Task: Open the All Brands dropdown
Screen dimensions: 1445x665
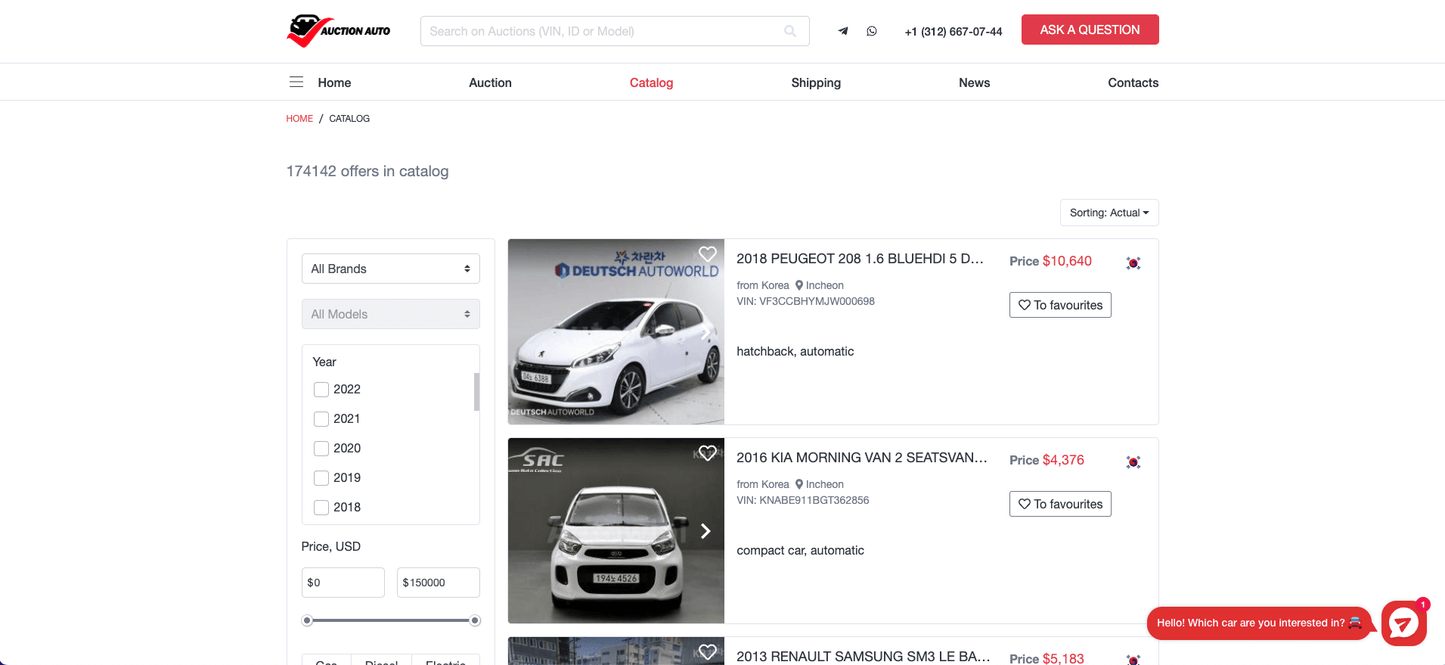Action: point(390,269)
